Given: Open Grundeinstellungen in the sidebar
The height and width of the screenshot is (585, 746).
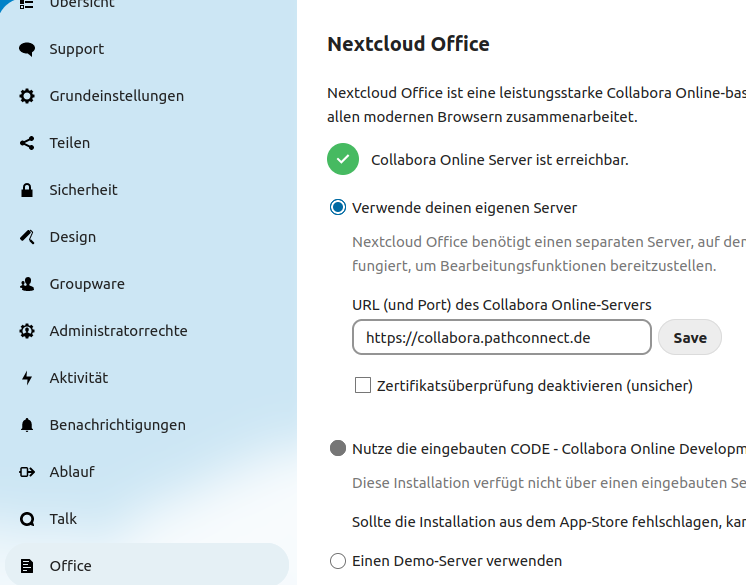Looking at the screenshot, I should (147, 96).
